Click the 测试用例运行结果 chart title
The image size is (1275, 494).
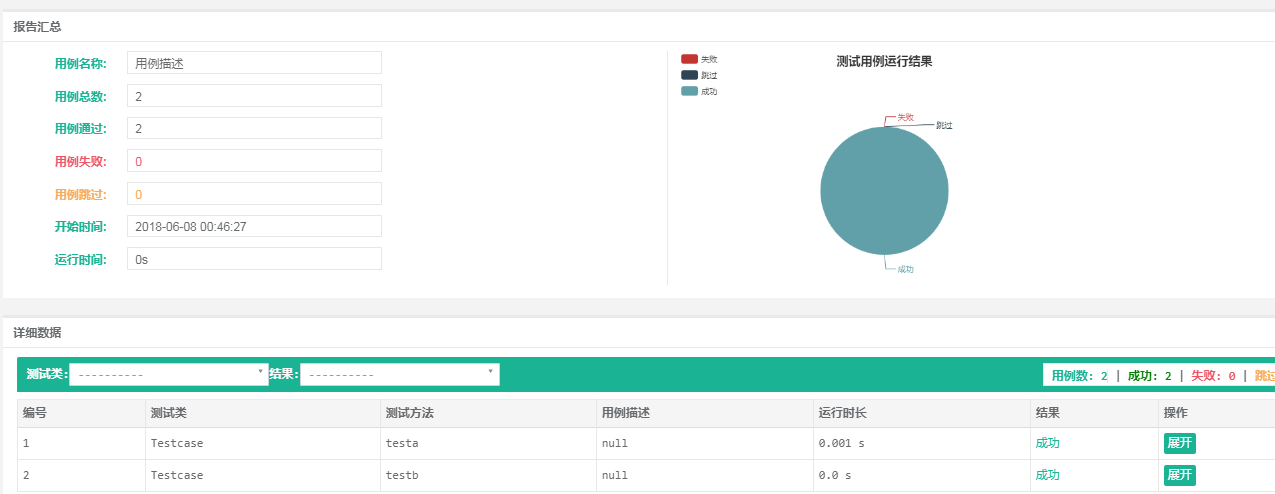pyautogui.click(x=884, y=62)
